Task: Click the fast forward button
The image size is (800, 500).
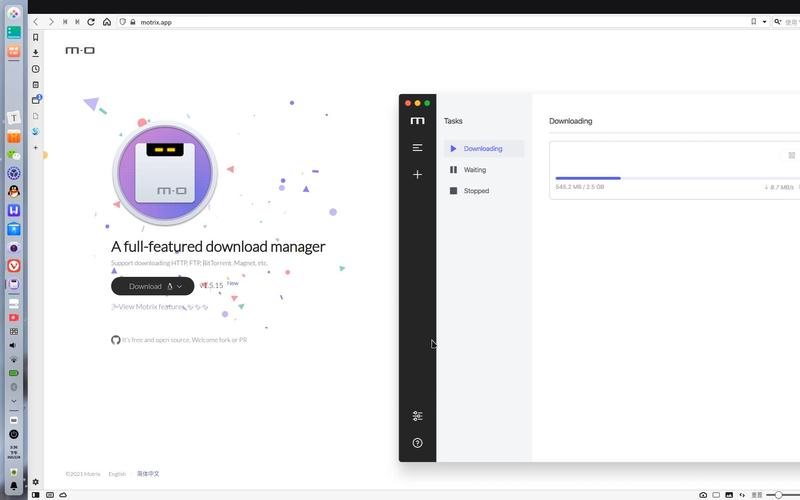Action: (x=78, y=22)
